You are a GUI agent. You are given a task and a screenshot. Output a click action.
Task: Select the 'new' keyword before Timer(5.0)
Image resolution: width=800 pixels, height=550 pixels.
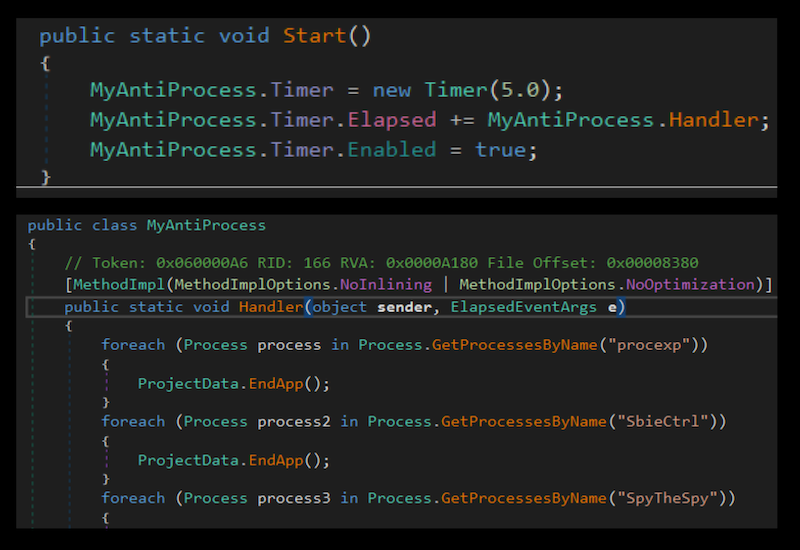pos(391,90)
